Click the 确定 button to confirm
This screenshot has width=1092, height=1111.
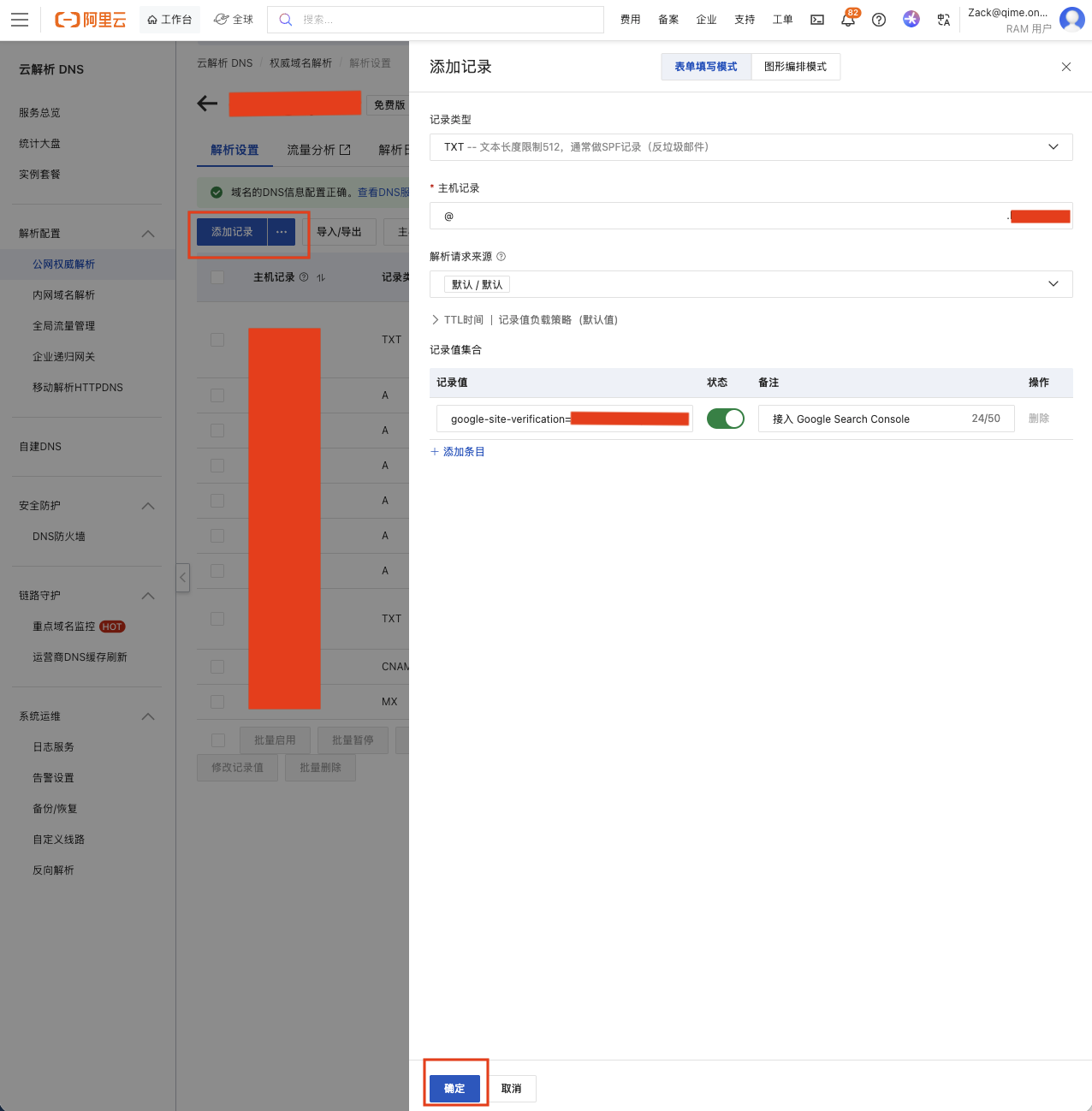click(454, 1088)
